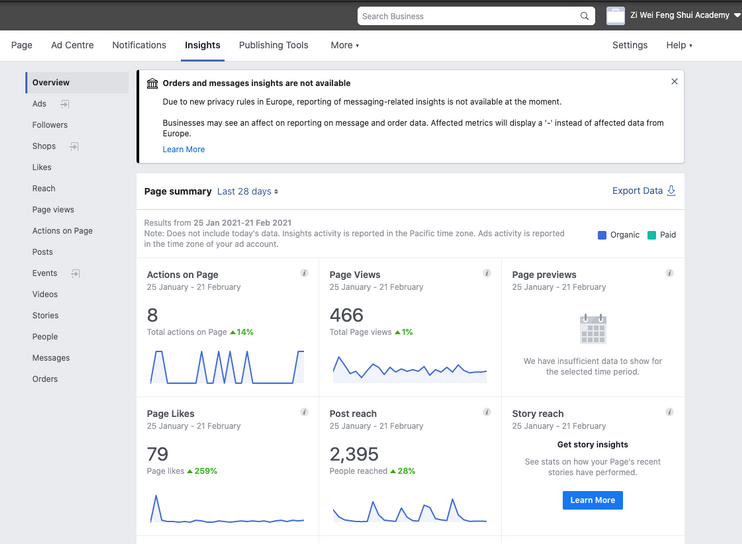Click the Organic blue legend swatch
This screenshot has height=544, width=742.
tap(602, 235)
